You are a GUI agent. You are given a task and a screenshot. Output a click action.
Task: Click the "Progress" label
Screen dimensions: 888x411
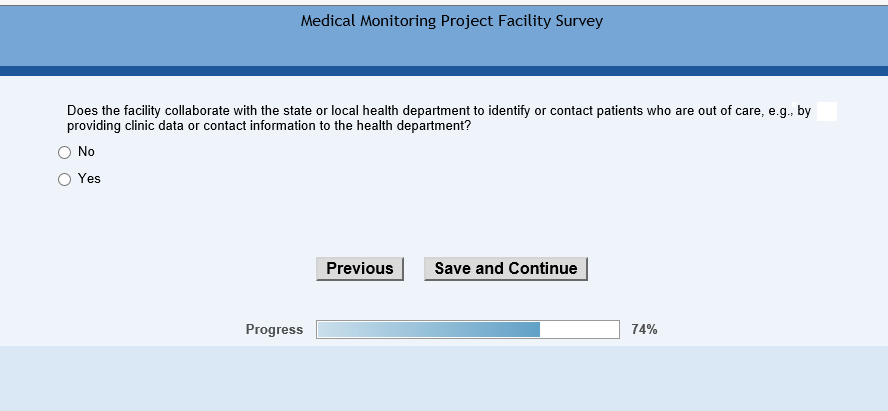point(274,330)
